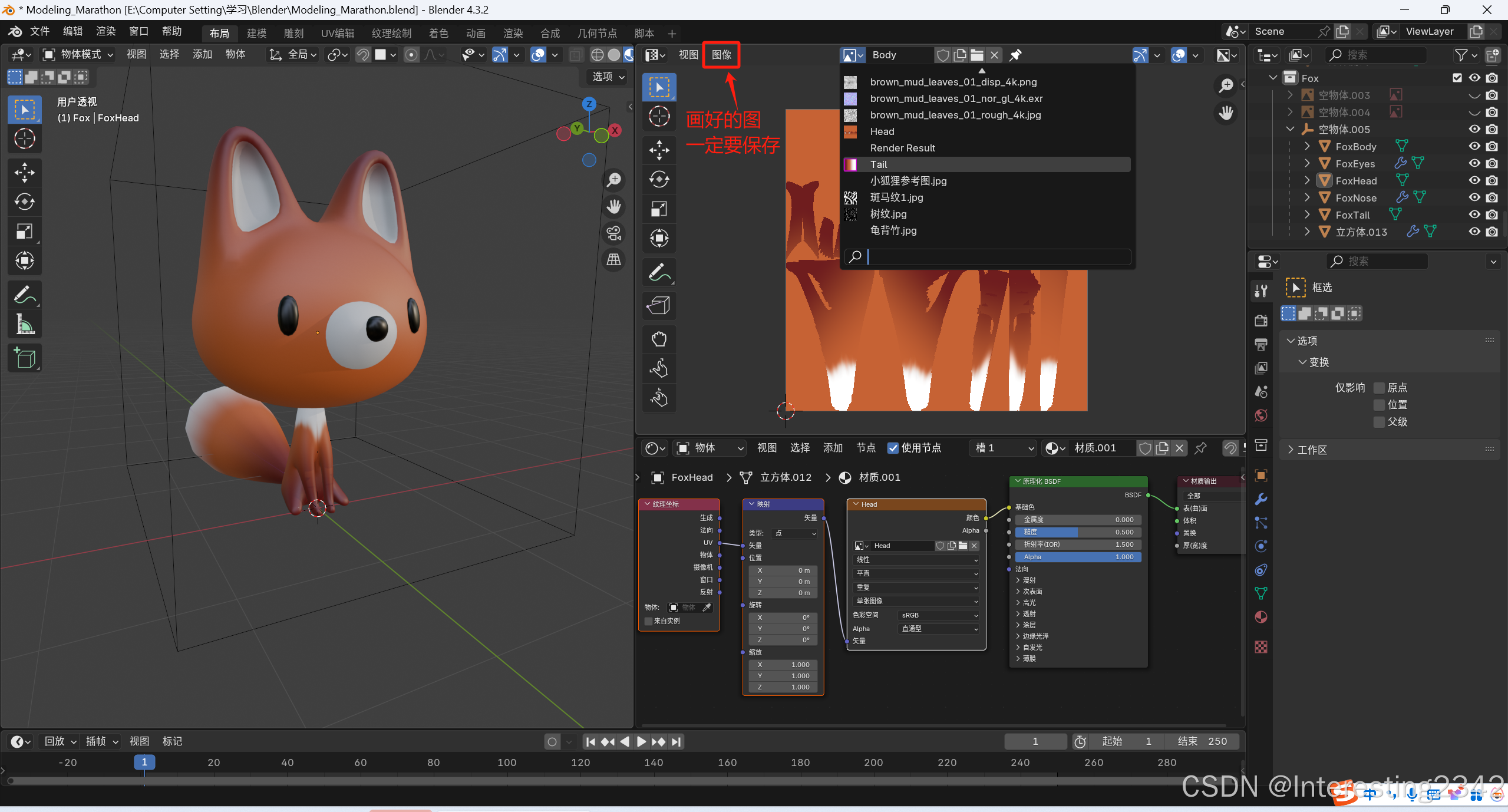
Task: Select the Rotate tool in image editor
Action: [659, 179]
